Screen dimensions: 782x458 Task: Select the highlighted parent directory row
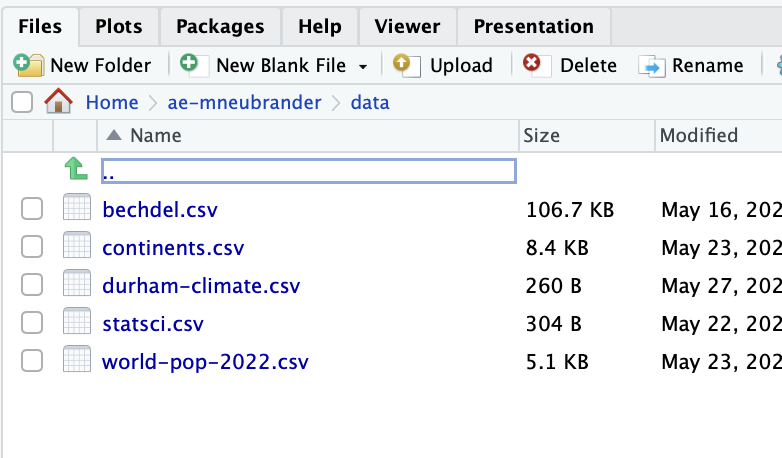click(x=308, y=171)
